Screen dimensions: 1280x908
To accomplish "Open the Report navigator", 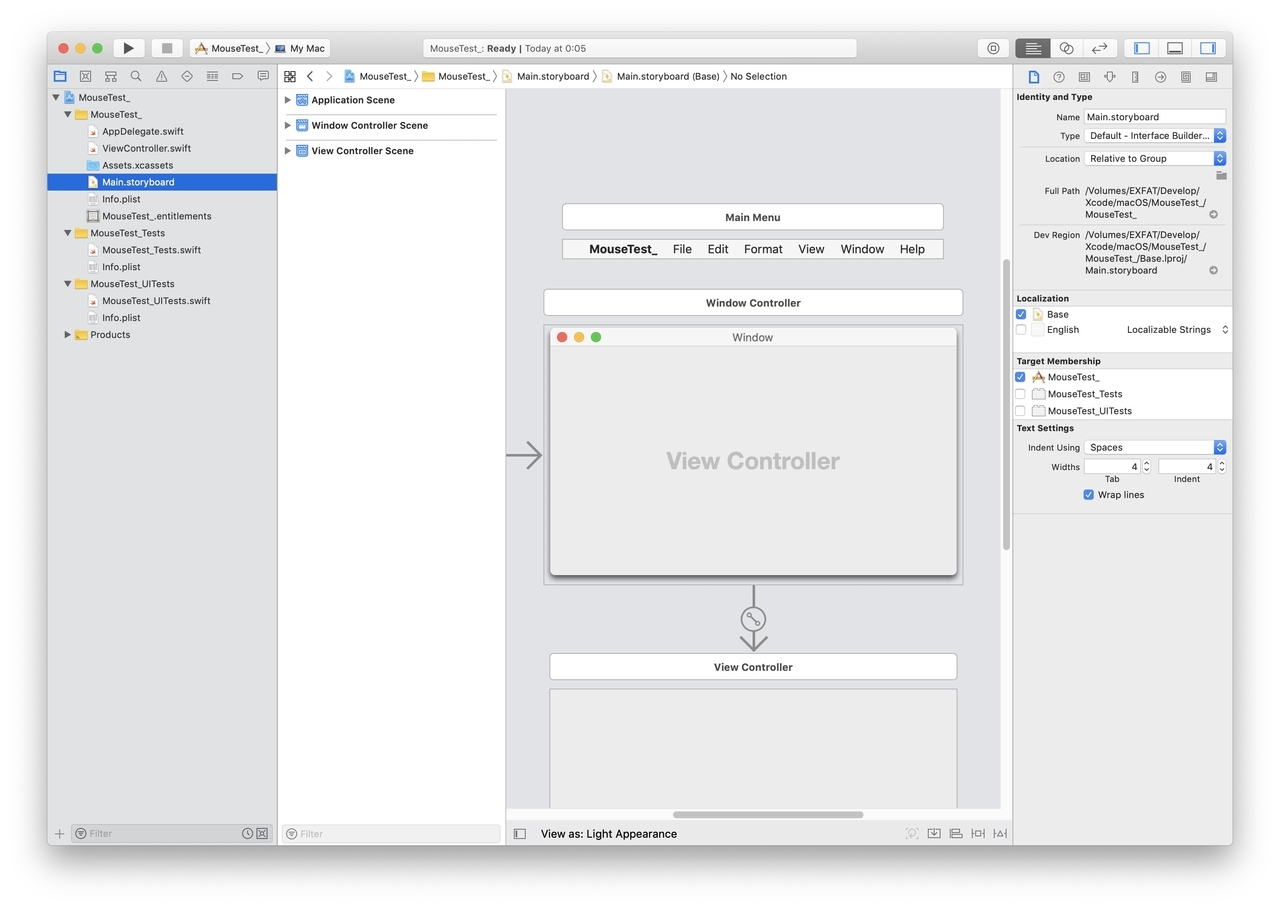I will click(x=263, y=76).
